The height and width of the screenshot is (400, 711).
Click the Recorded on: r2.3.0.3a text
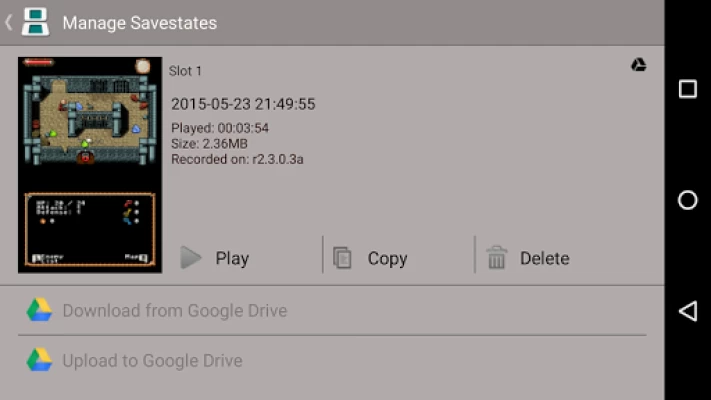pos(237,160)
